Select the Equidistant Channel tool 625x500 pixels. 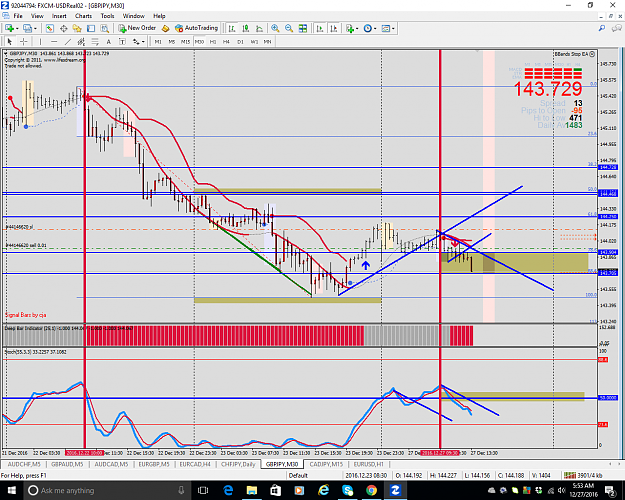click(81, 41)
